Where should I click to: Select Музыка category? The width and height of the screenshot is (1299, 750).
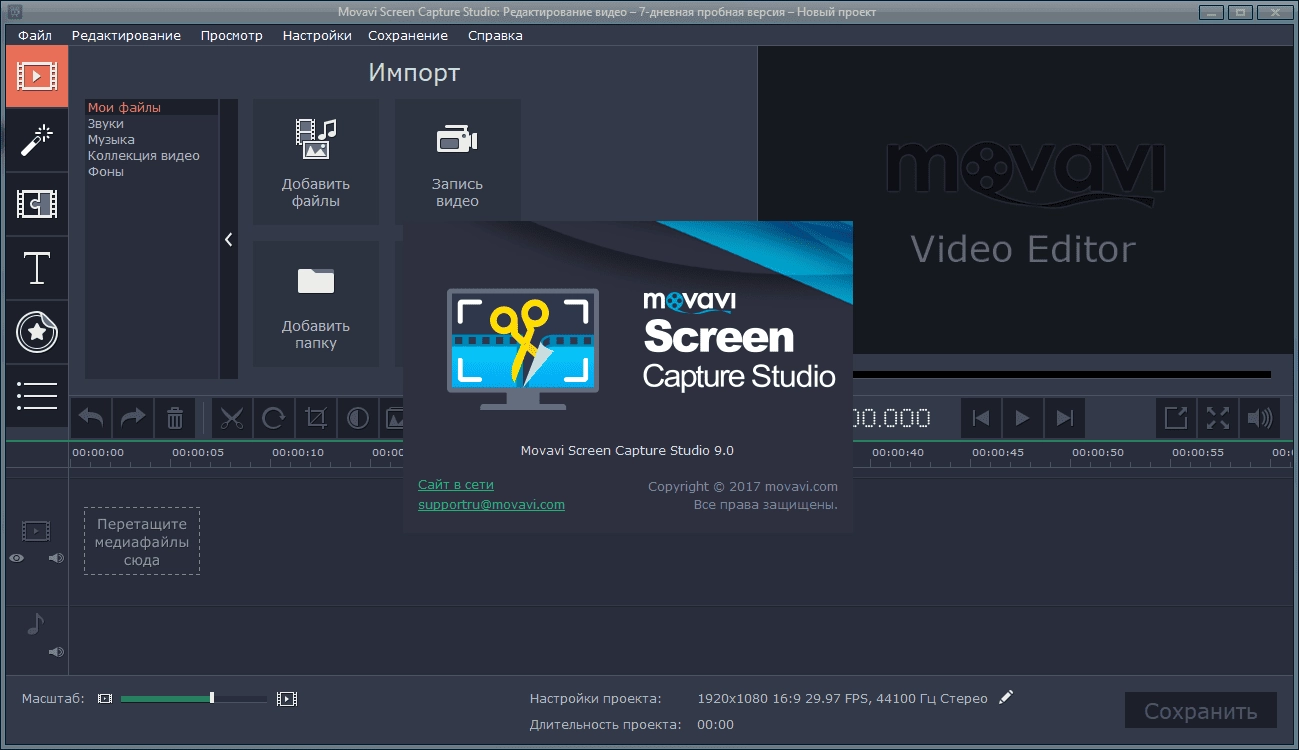[152, 139]
